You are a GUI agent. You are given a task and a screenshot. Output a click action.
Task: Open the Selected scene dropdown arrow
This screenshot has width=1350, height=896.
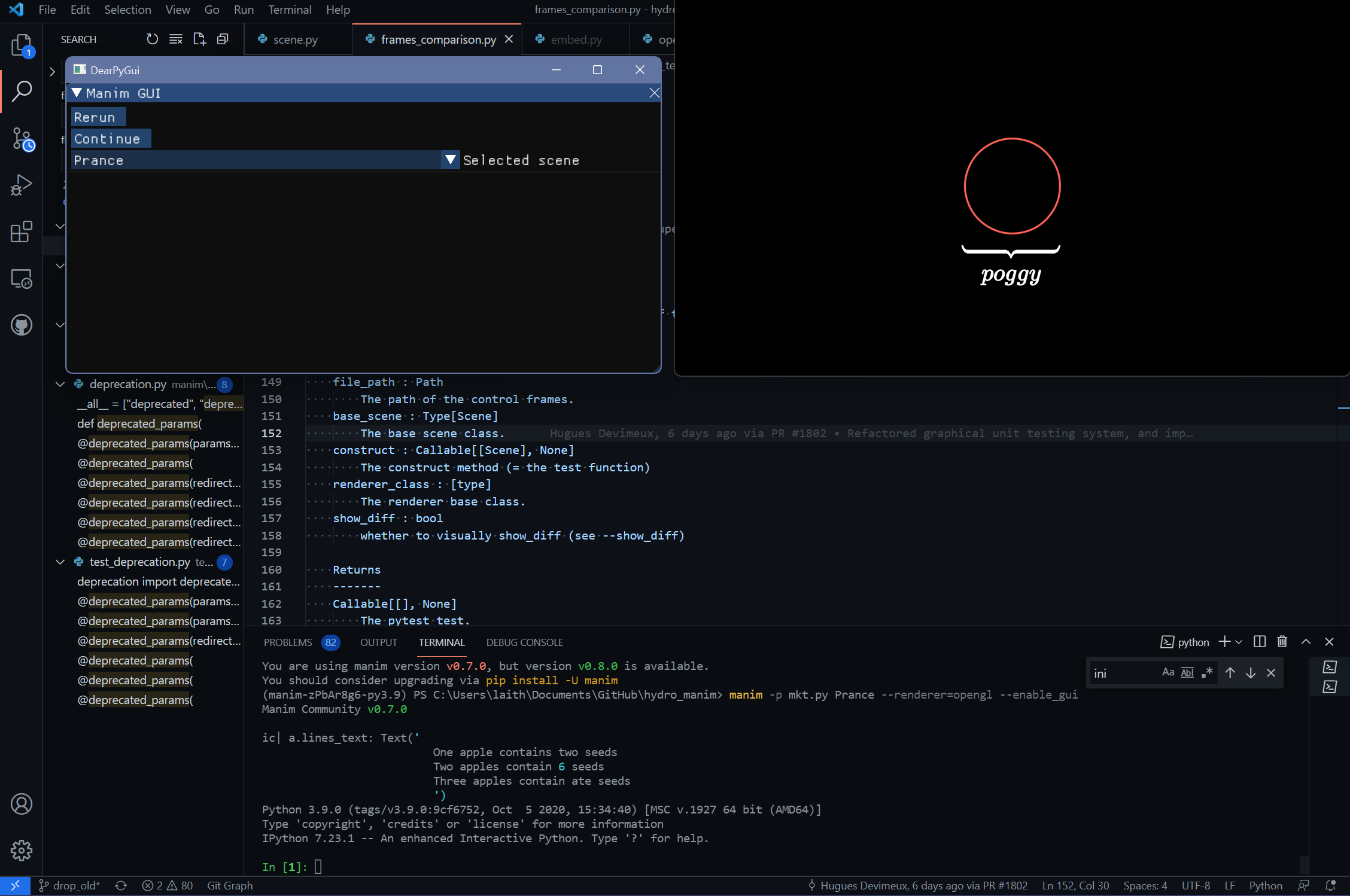450,160
